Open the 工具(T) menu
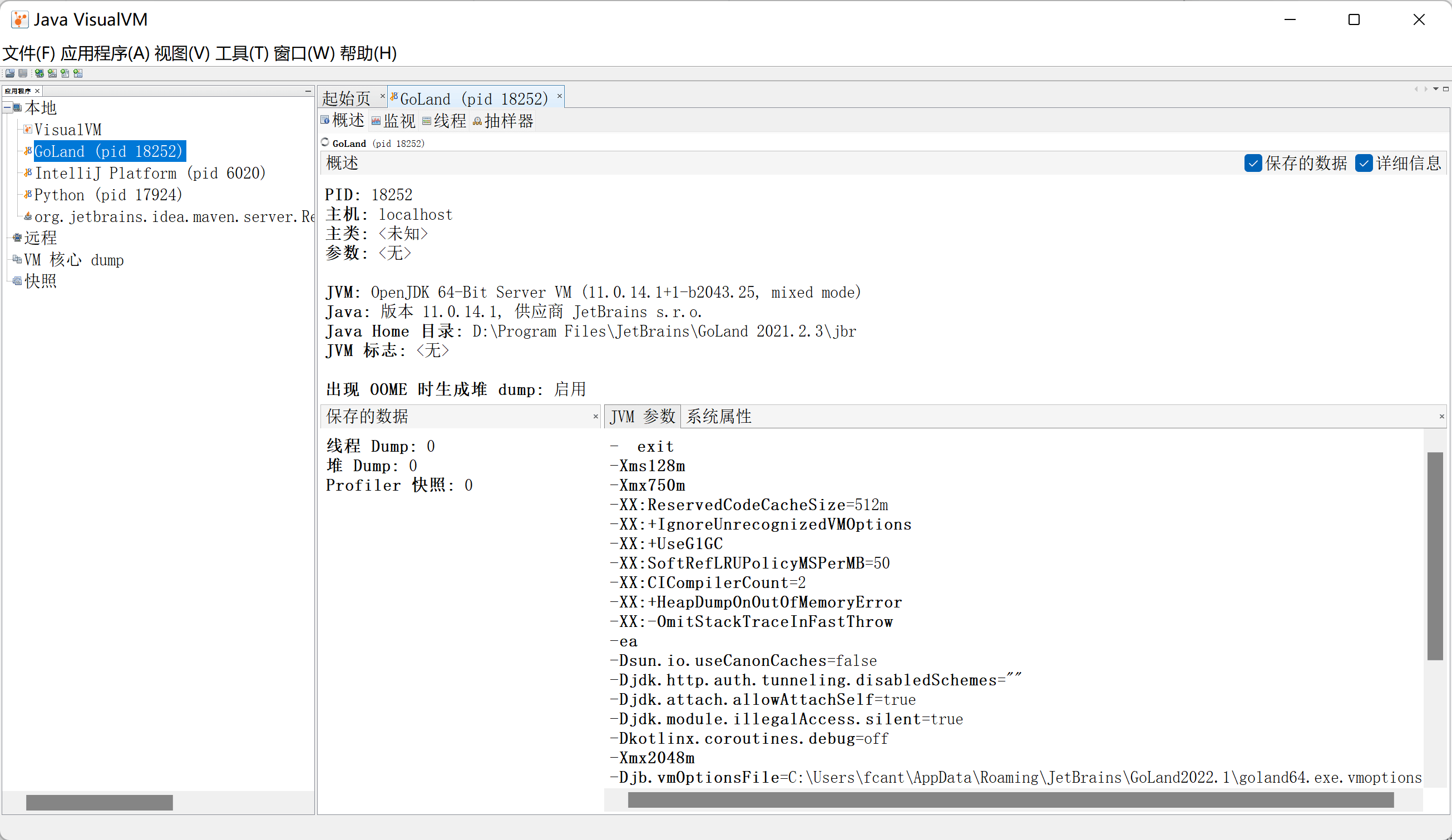Viewport: 1452px width, 840px height. click(x=242, y=53)
